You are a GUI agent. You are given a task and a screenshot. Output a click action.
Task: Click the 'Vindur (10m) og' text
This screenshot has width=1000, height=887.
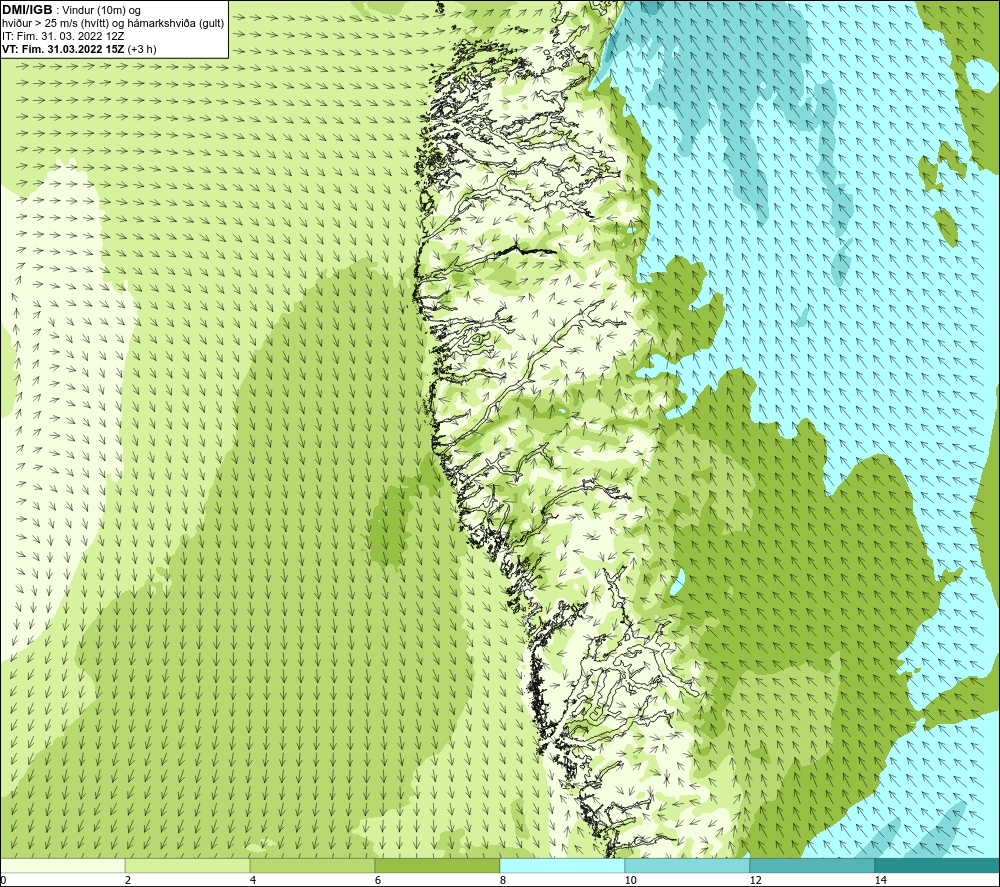pos(102,10)
